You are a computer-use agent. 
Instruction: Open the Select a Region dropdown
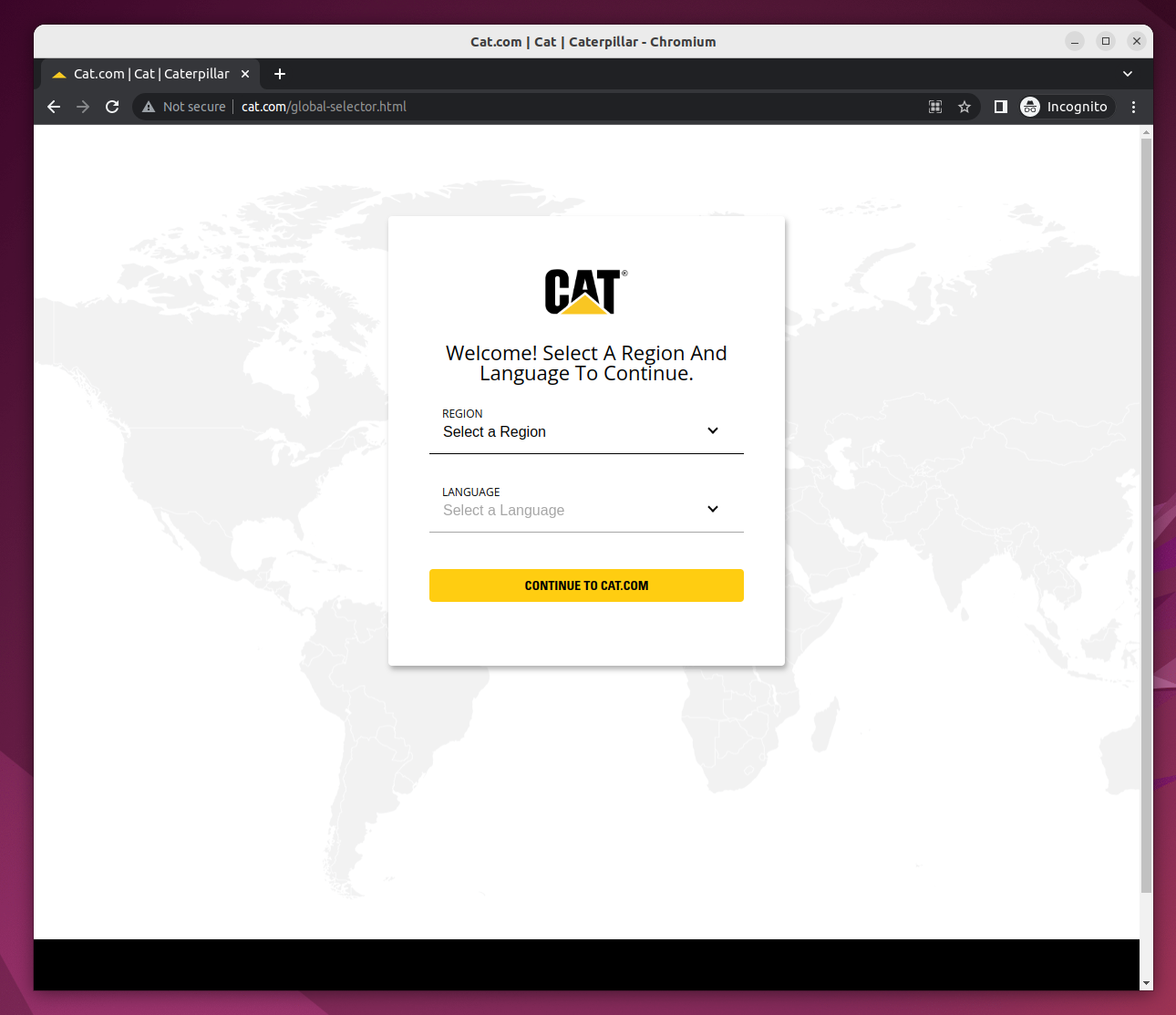point(586,431)
